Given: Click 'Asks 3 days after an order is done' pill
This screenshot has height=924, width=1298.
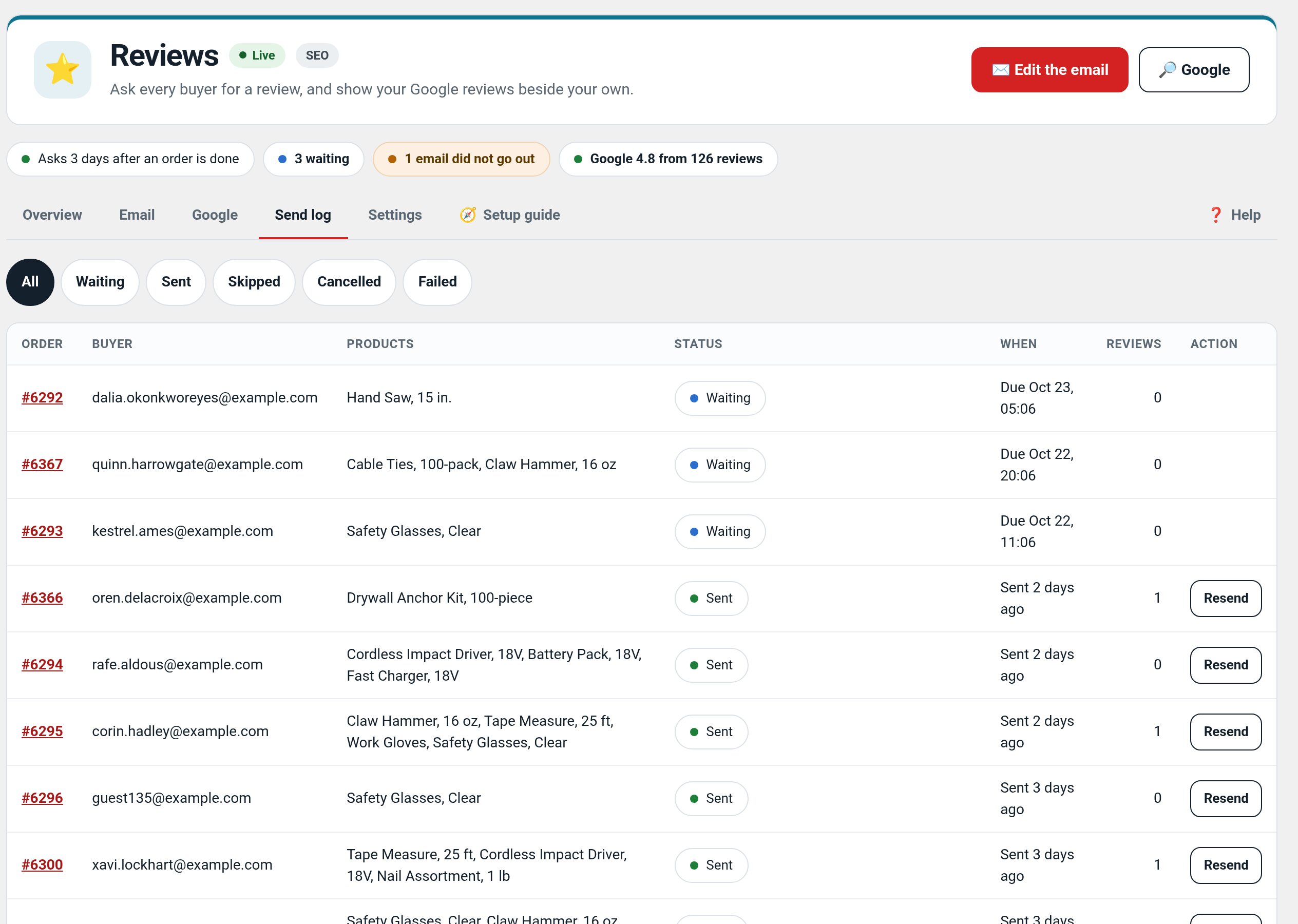Looking at the screenshot, I should [130, 159].
